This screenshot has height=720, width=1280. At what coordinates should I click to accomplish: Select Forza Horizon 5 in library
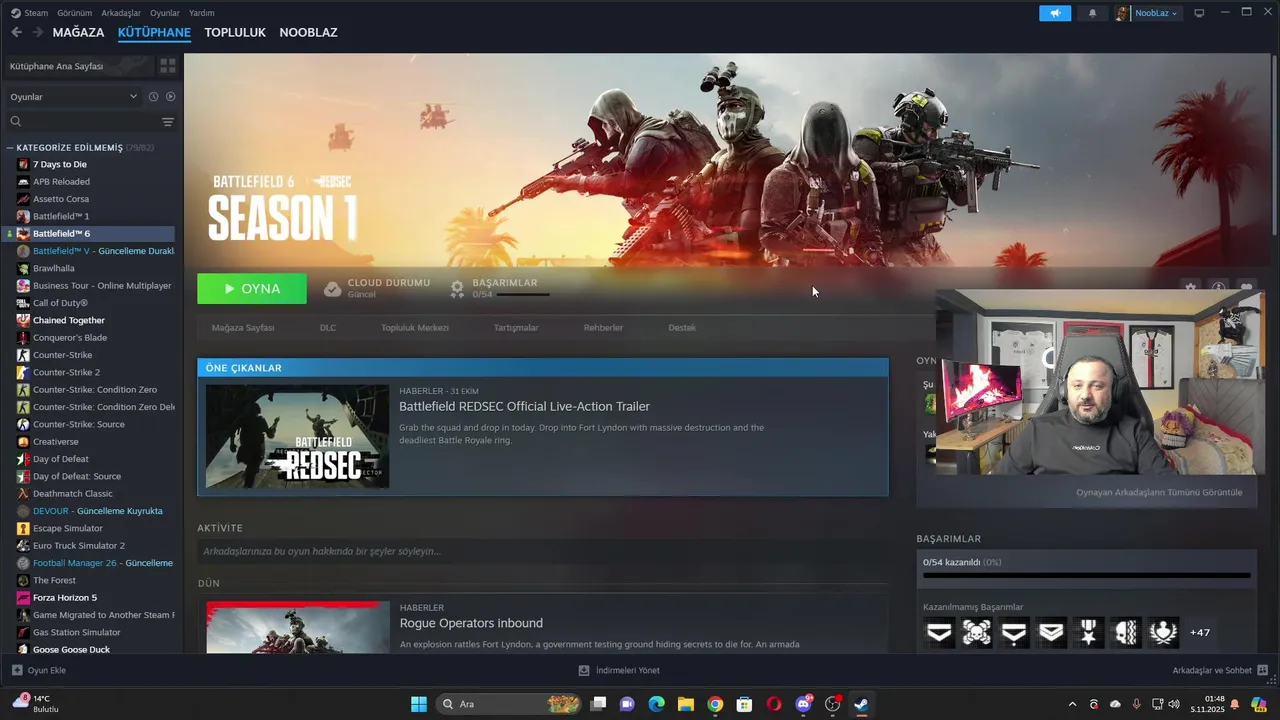tap(64, 598)
